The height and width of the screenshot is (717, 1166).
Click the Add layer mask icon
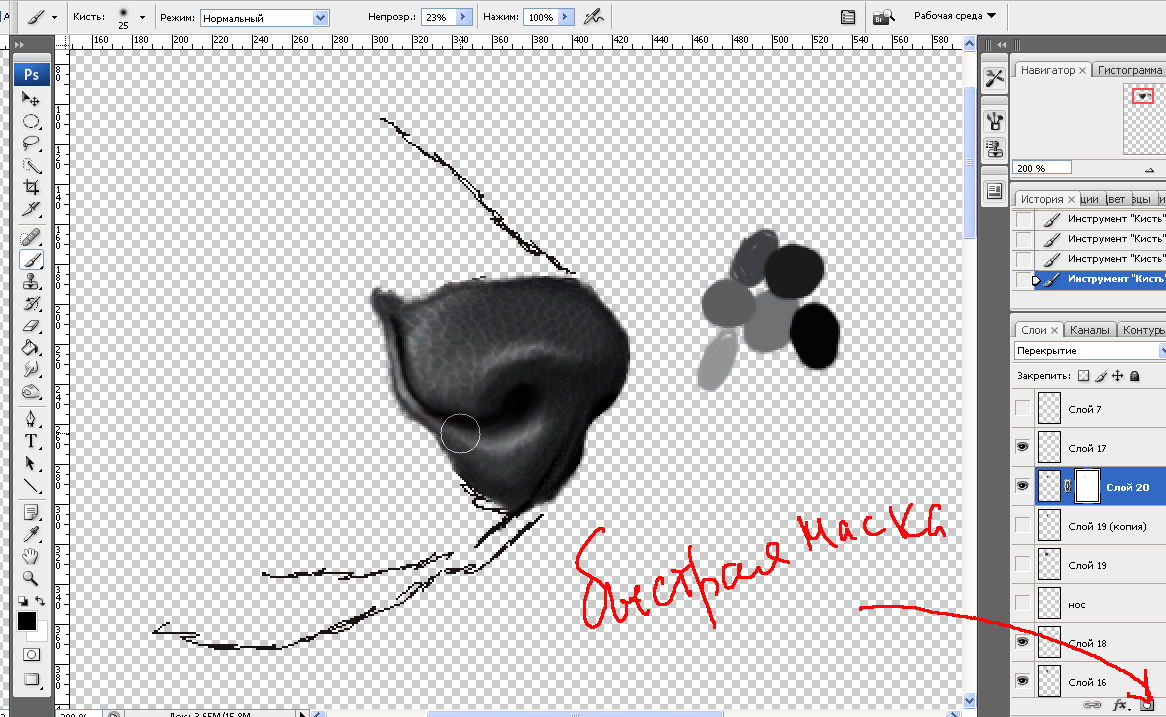click(x=1147, y=705)
